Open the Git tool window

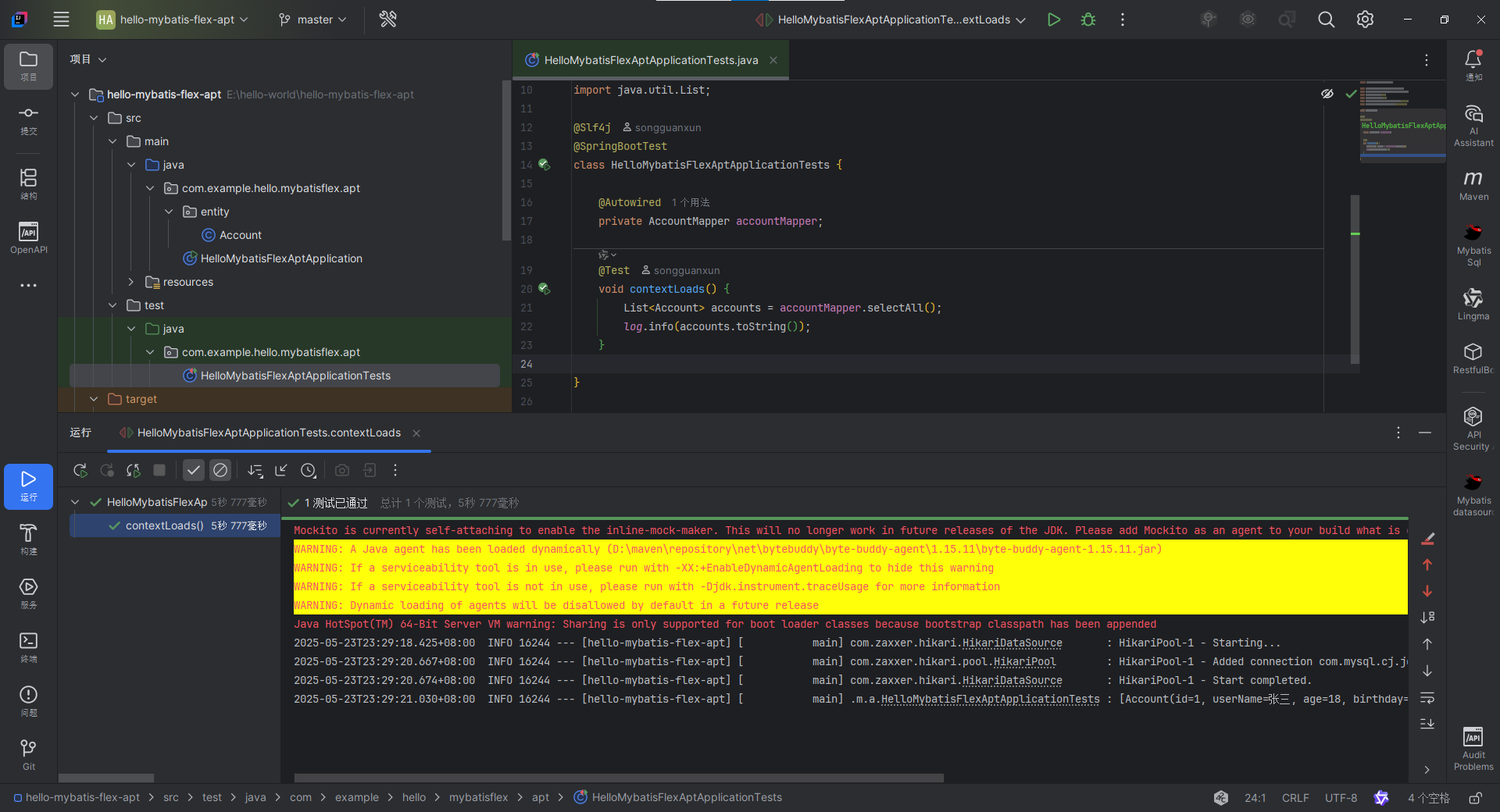(x=28, y=751)
